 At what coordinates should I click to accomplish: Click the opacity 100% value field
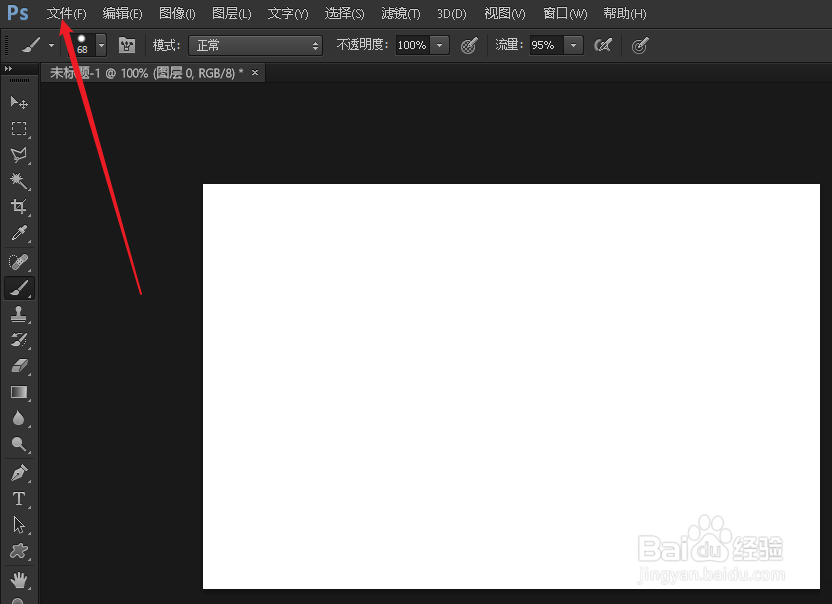pyautogui.click(x=413, y=46)
